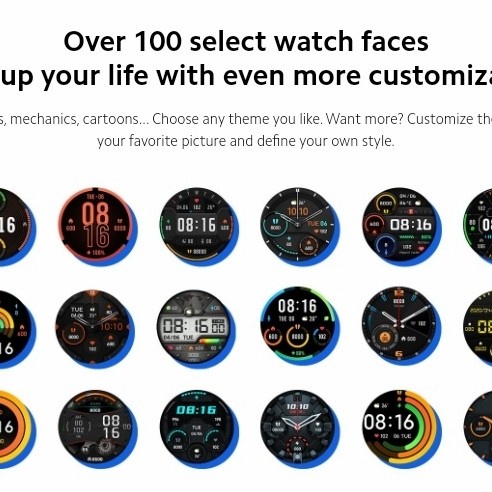Choose the 08:16 face with three round gauges

pos(299,327)
